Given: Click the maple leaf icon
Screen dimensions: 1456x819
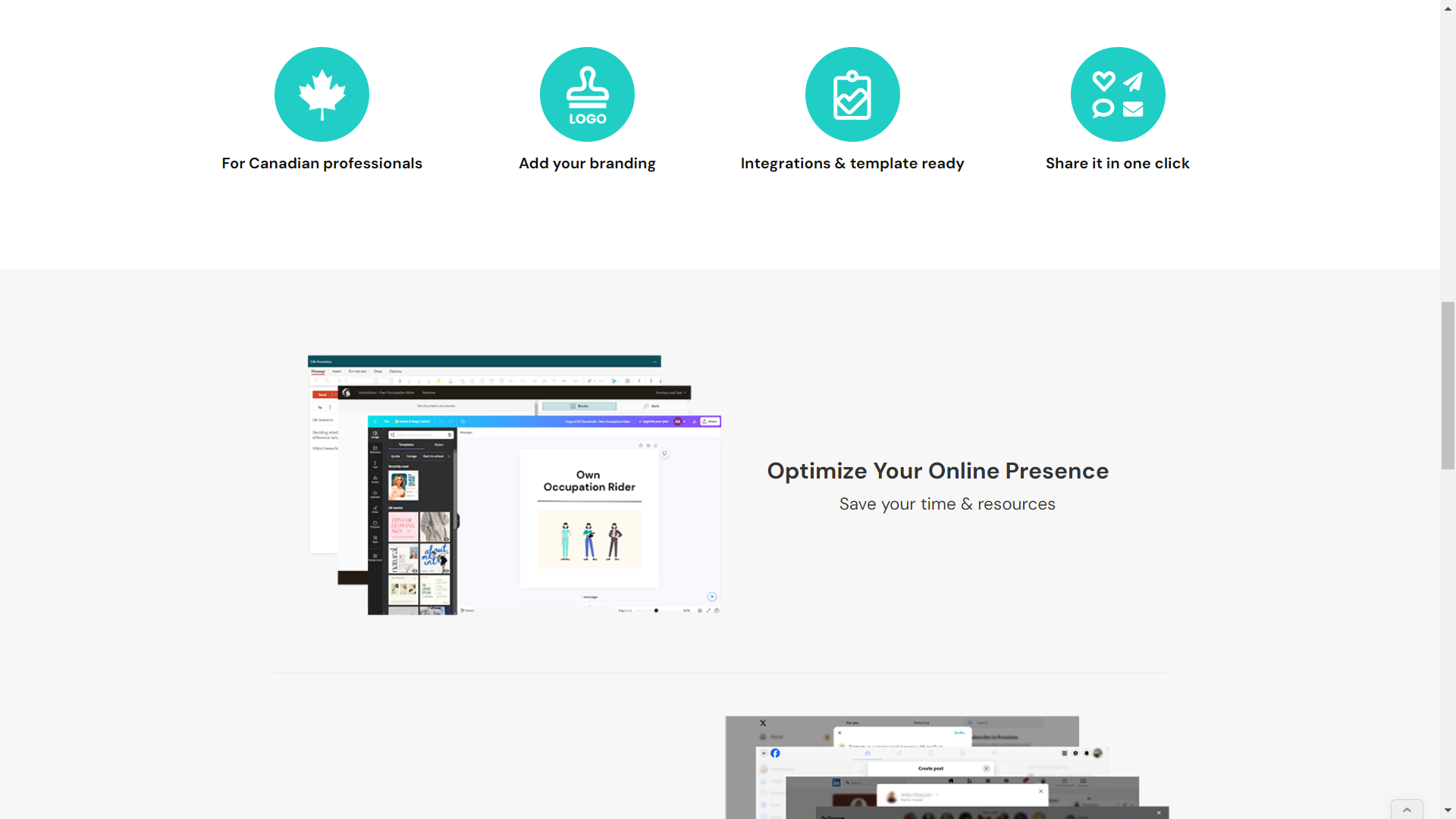Looking at the screenshot, I should [322, 95].
